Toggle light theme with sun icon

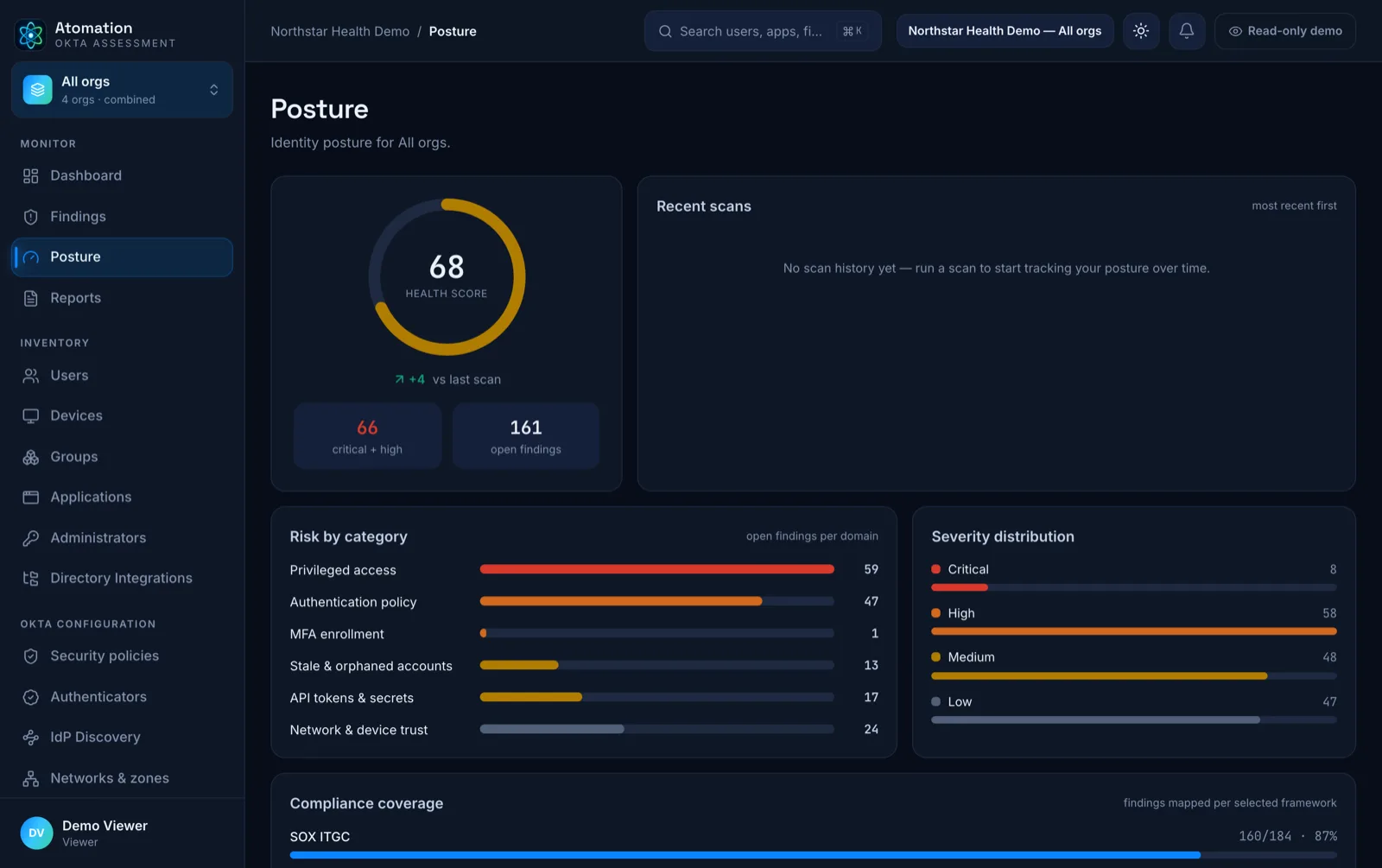[x=1141, y=31]
